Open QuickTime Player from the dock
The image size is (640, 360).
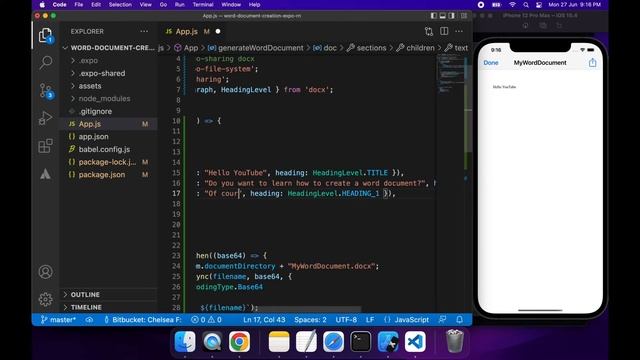point(212,341)
